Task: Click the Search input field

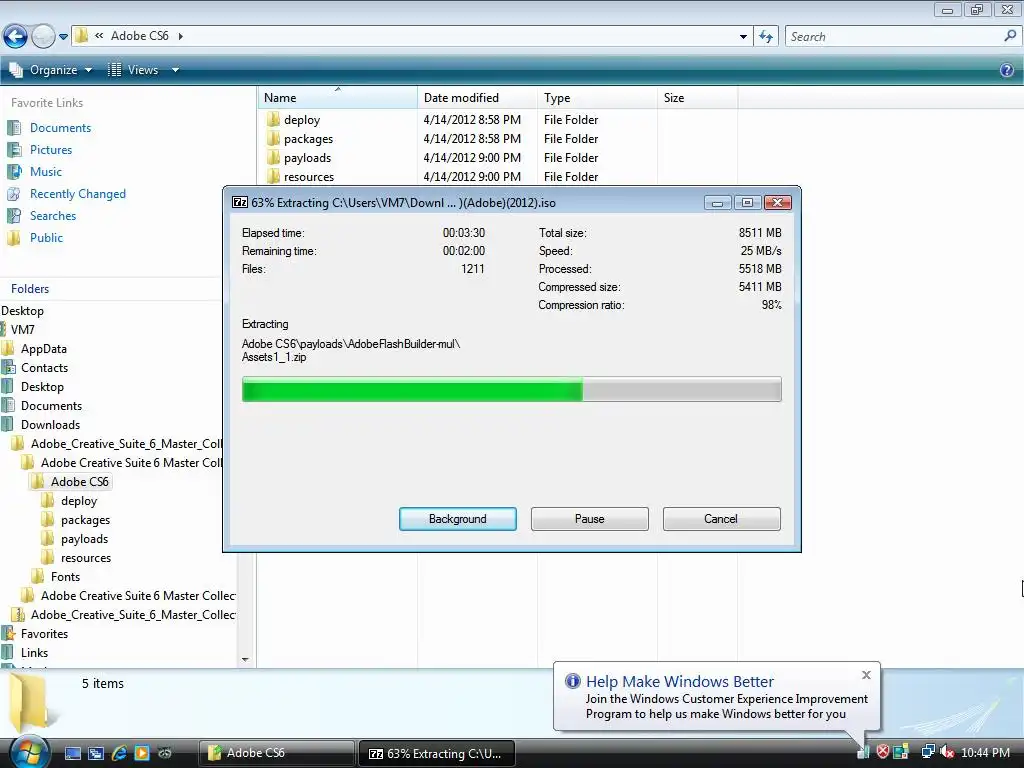Action: click(895, 37)
